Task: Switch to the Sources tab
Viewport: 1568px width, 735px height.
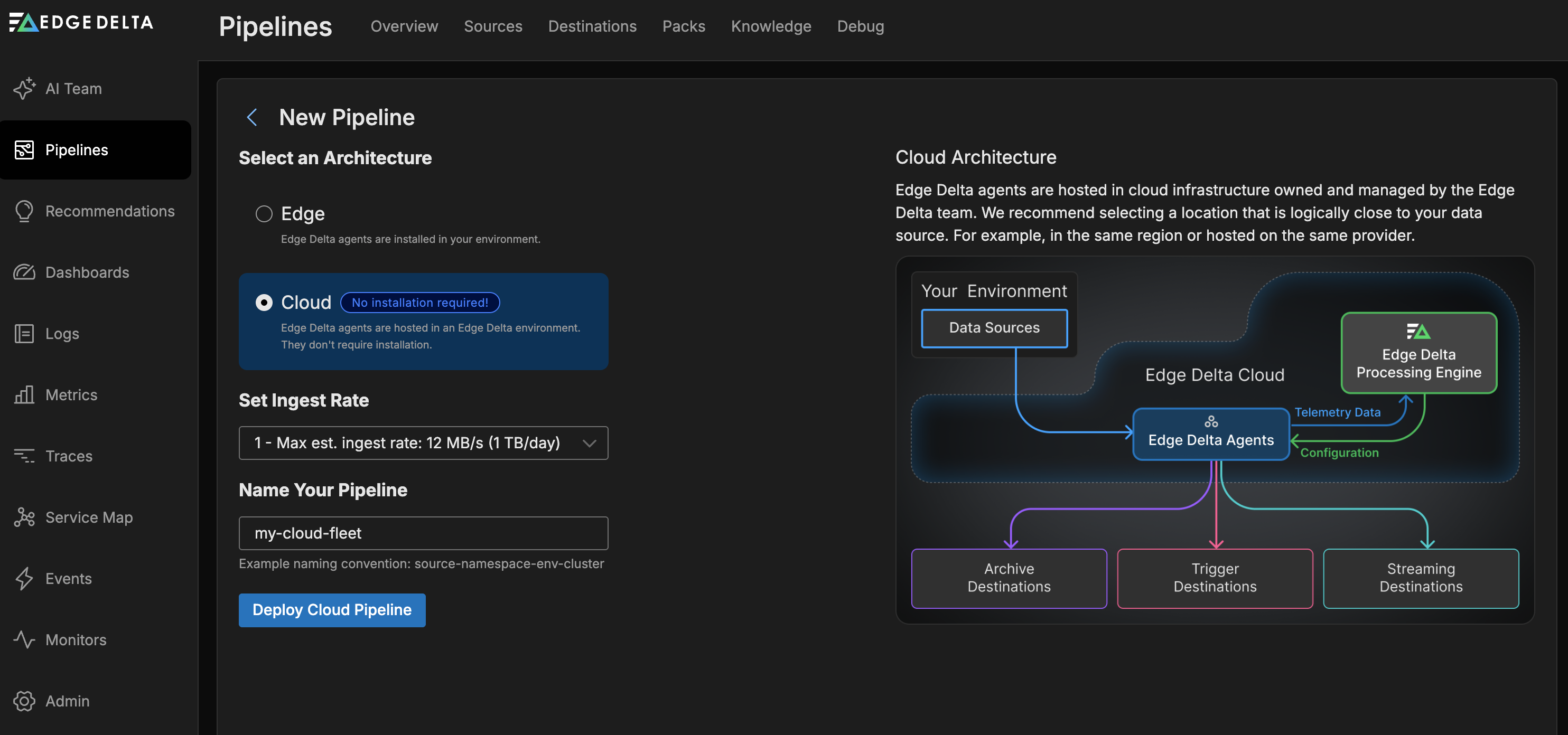Action: pyautogui.click(x=492, y=26)
